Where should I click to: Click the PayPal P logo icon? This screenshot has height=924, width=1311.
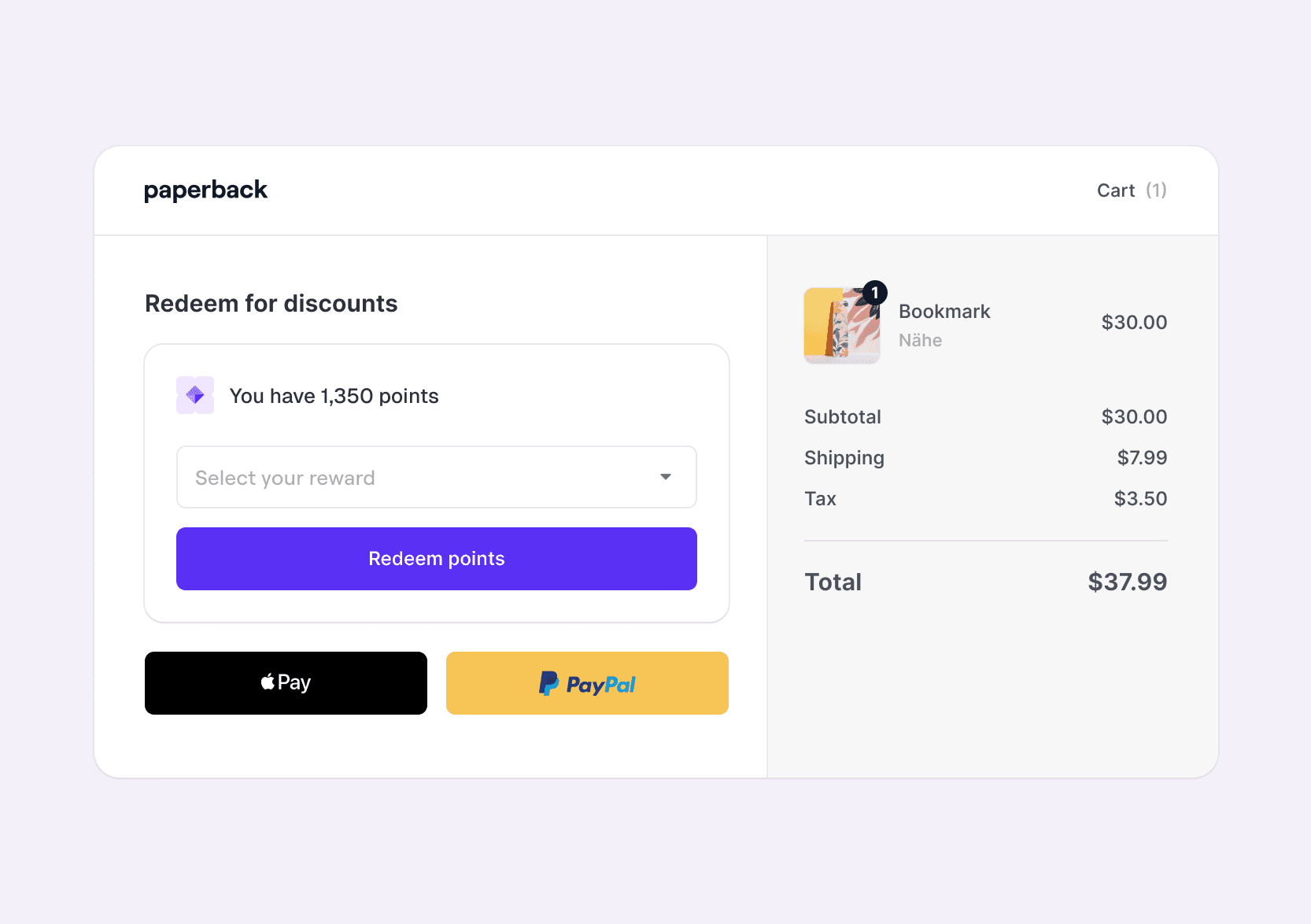[548, 683]
